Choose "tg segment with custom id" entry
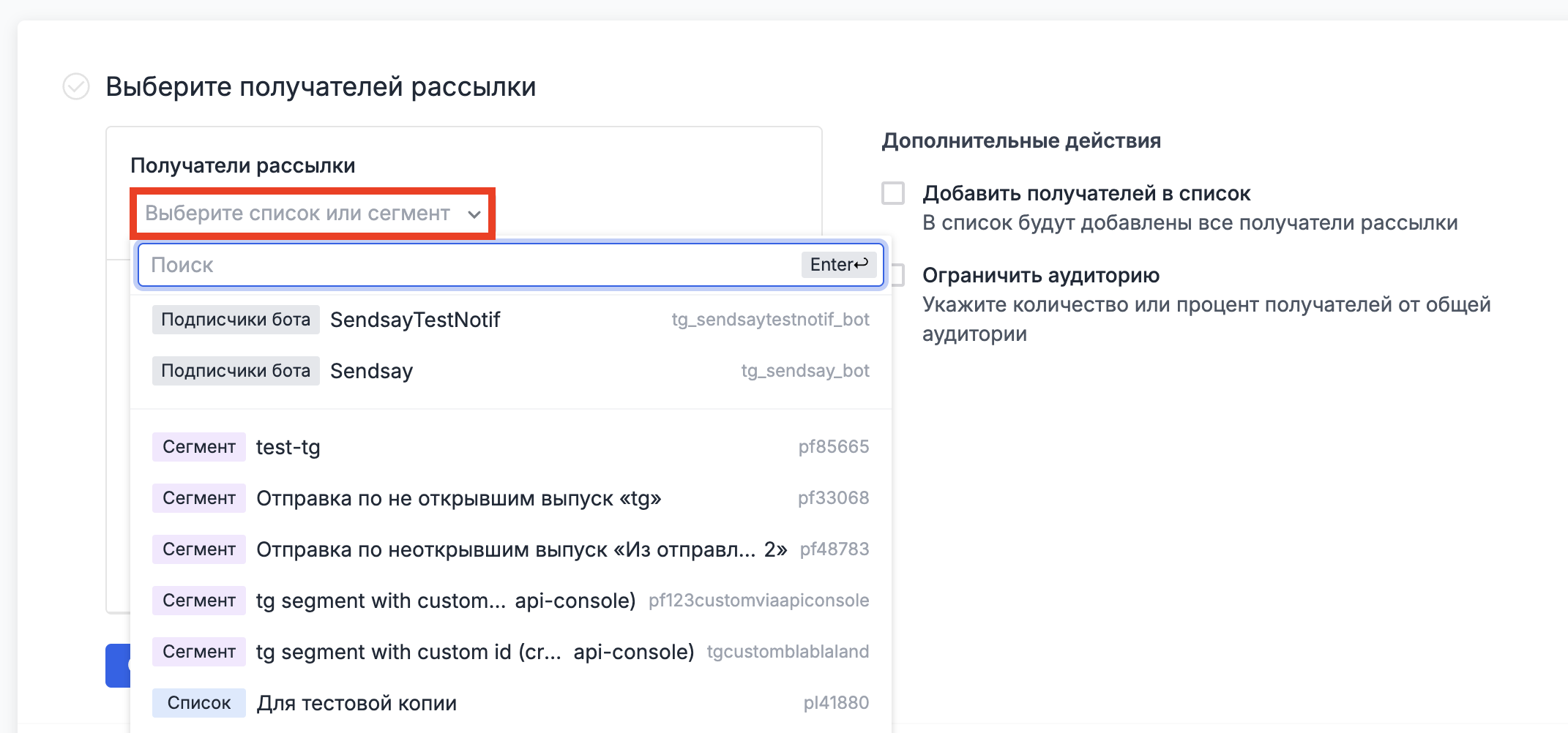The height and width of the screenshot is (733, 1568). (475, 652)
